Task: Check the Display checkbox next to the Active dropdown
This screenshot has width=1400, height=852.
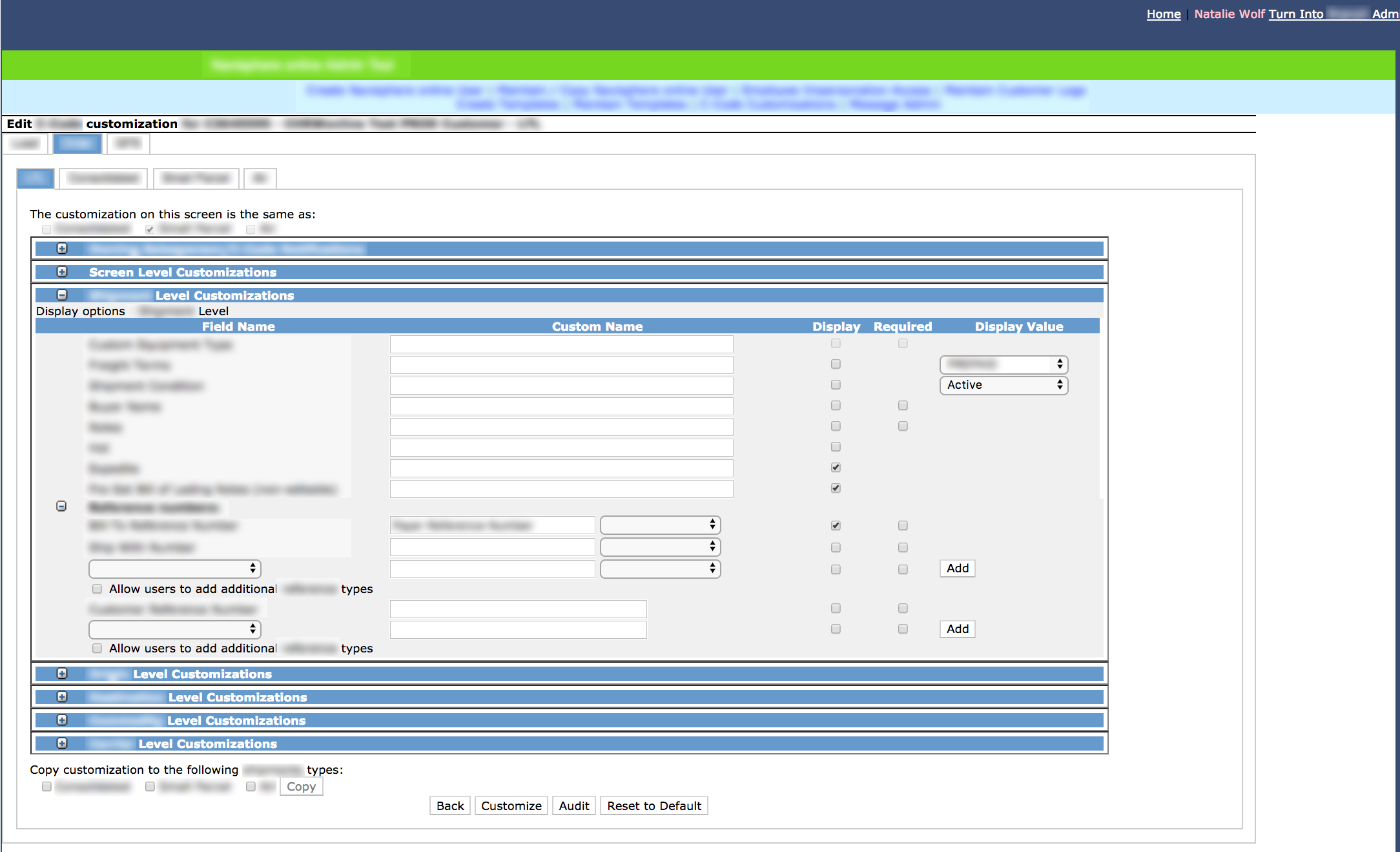Action: click(x=836, y=384)
